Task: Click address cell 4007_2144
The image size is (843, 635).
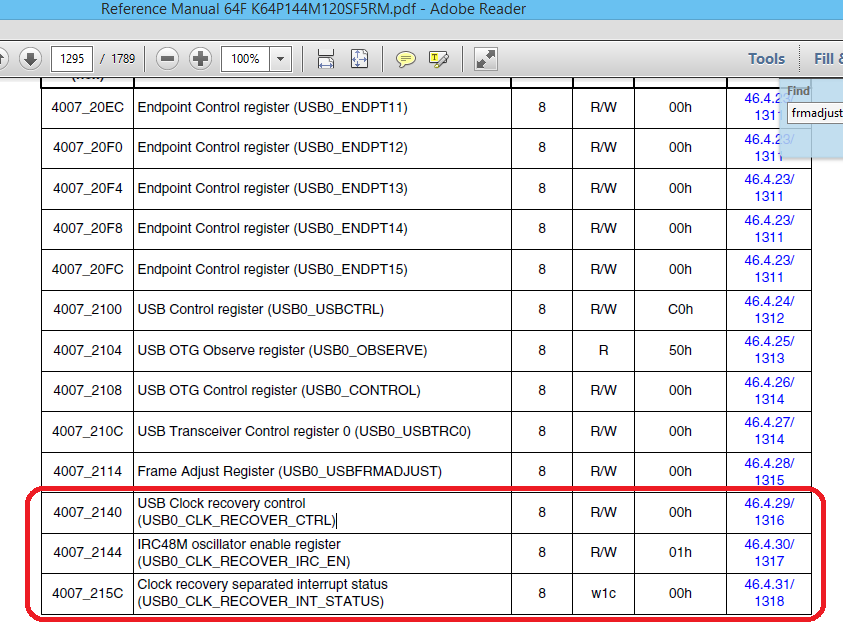Action: coord(88,552)
